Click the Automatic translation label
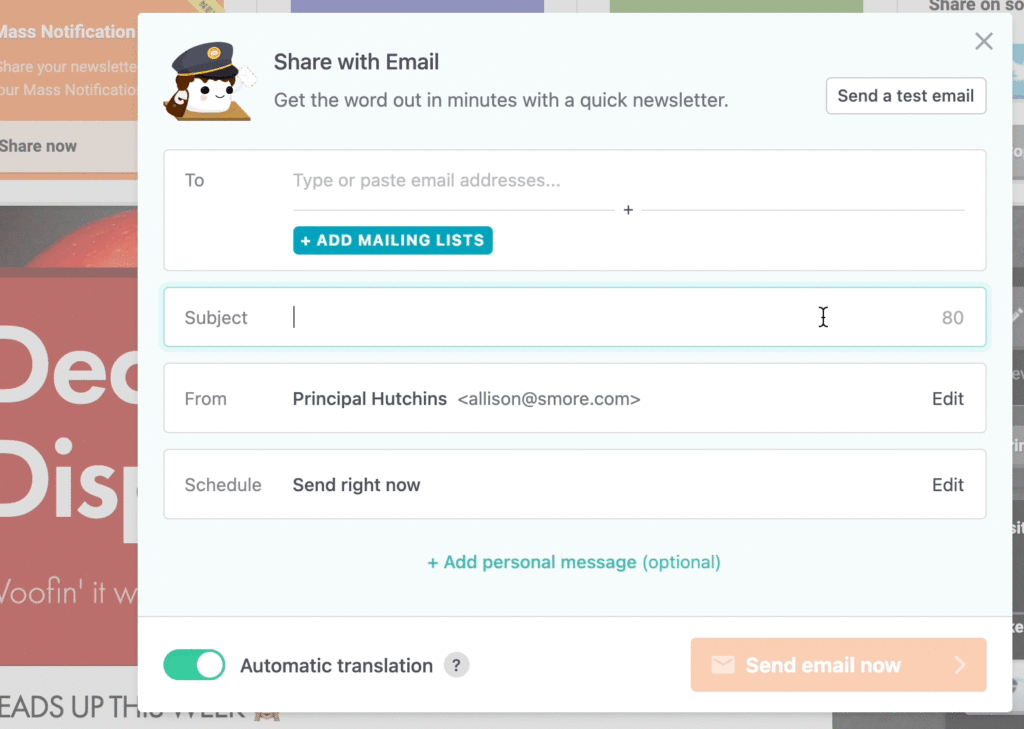 click(x=336, y=666)
